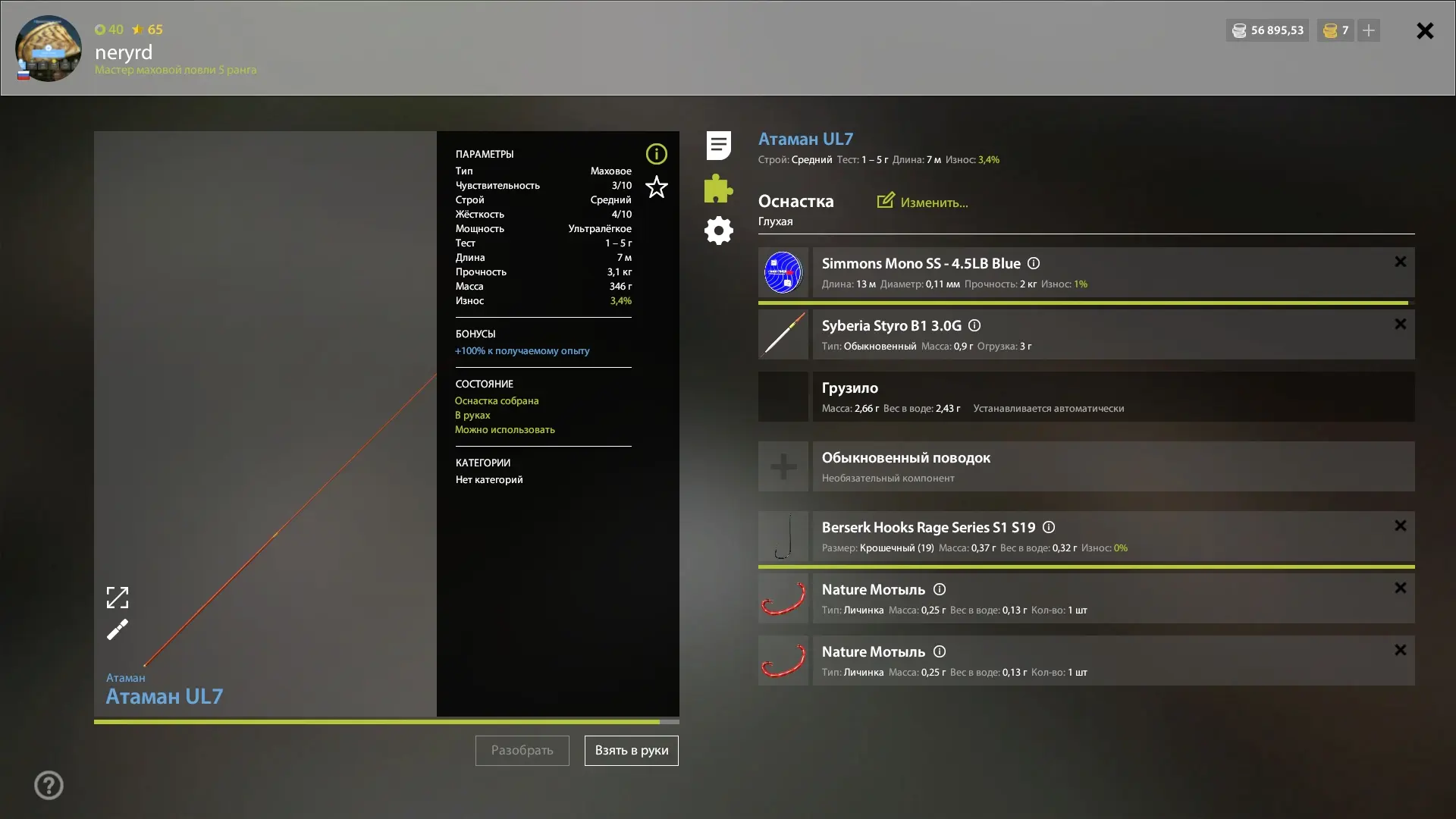The image size is (1456, 819).
Task: Show info for Syberia Styro B1 float
Action: point(974,325)
